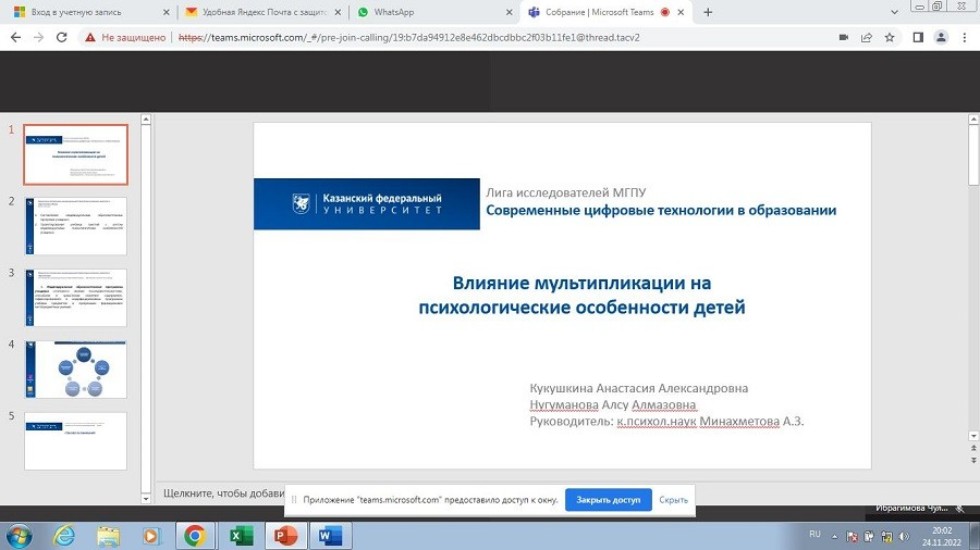The image size is (980, 550).
Task: Click the Скрыть link
Action: pyautogui.click(x=673, y=500)
